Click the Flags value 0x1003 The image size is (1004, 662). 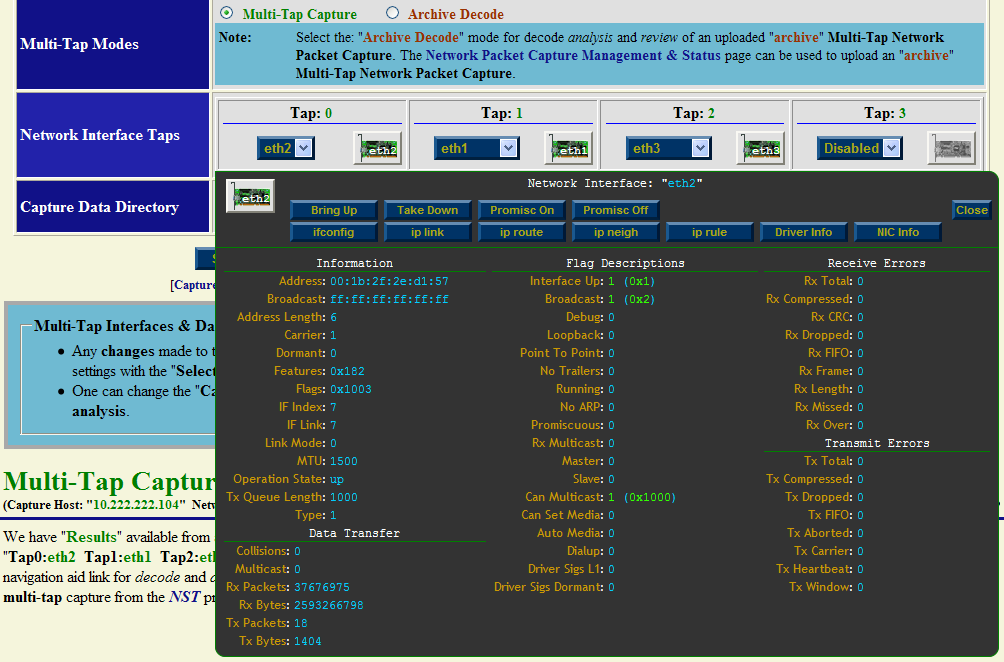click(x=350, y=389)
